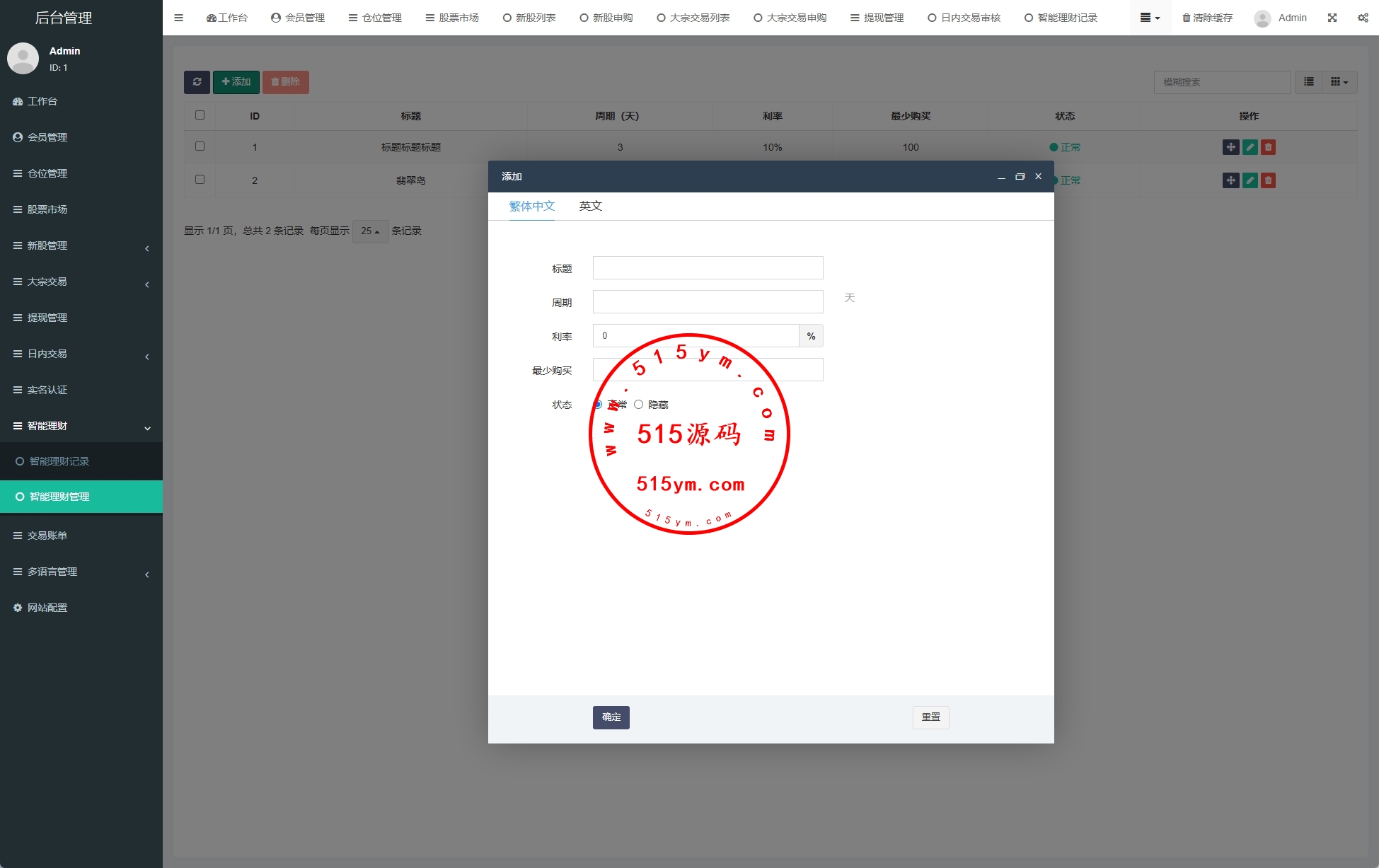Click into the 标题 input field
The height and width of the screenshot is (868, 1379).
708,268
